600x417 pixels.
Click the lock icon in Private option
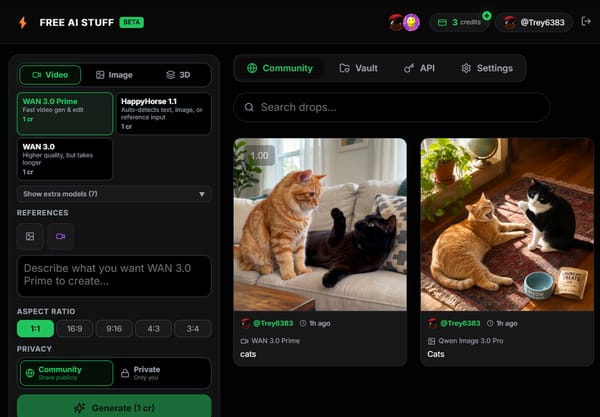click(x=125, y=373)
